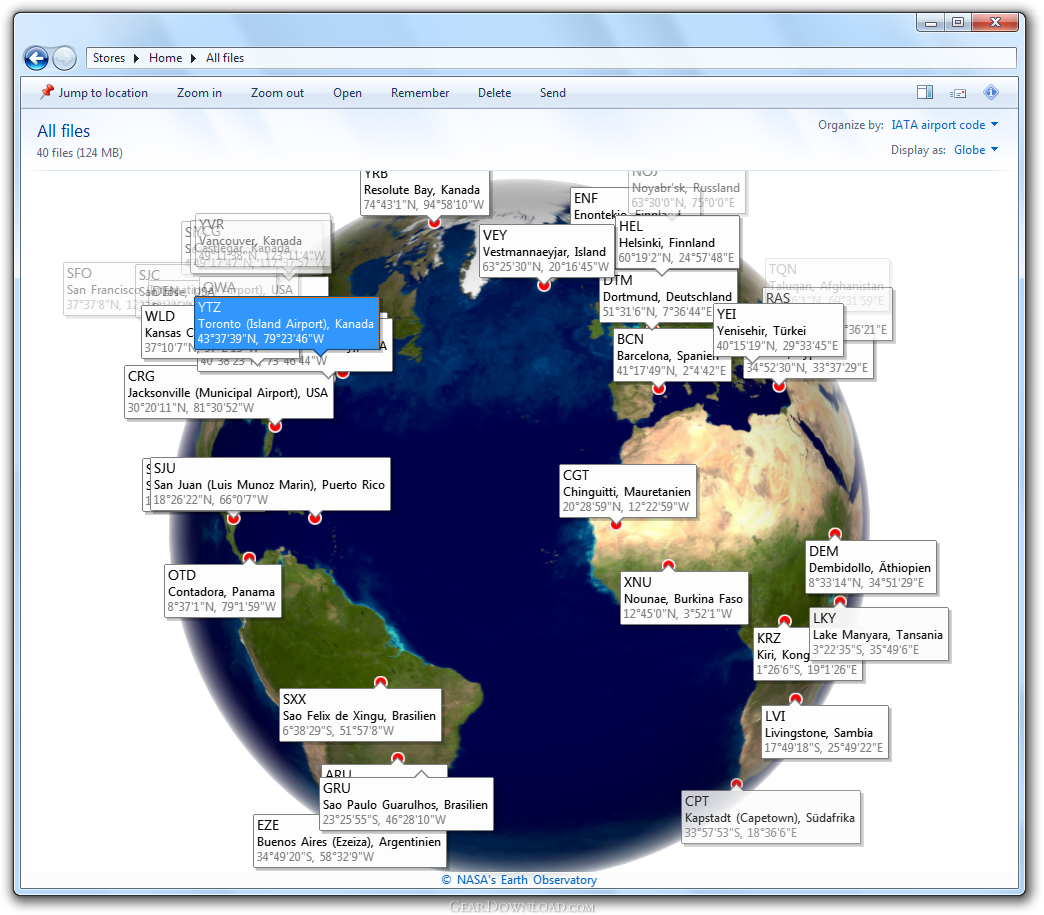Open the Display as Globe dropdown
The image size is (1044, 915).
(x=976, y=150)
